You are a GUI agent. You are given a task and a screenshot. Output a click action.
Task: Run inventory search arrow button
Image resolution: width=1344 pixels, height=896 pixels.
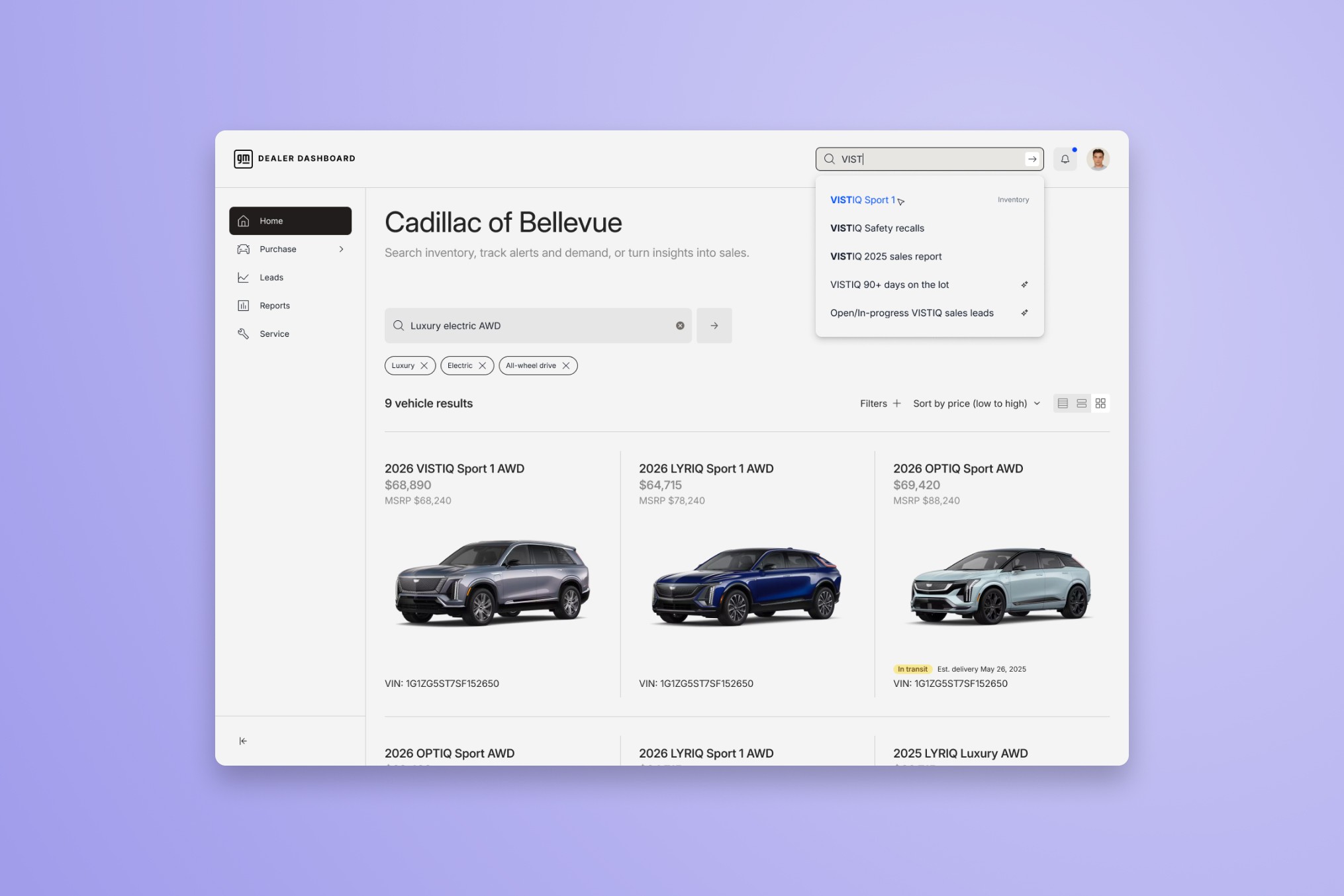click(x=714, y=326)
